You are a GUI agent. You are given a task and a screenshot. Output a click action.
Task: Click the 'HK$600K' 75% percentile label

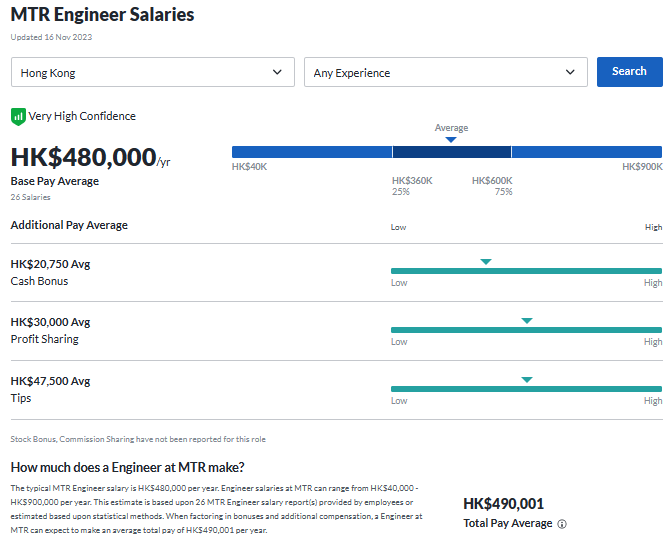click(x=492, y=181)
